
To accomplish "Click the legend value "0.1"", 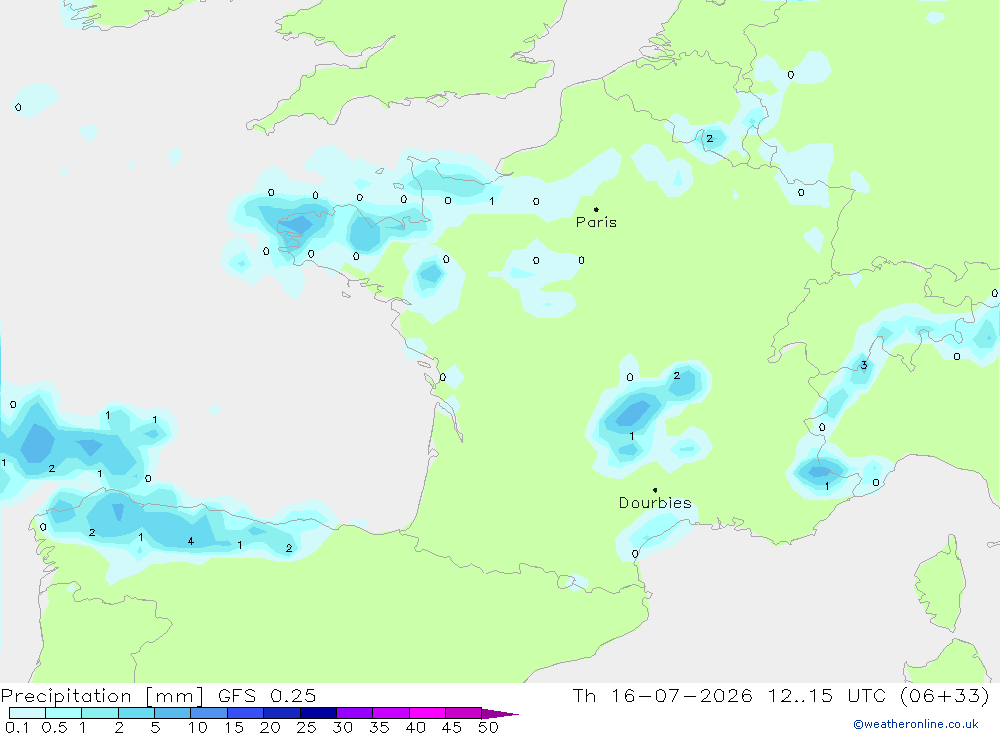I will pyautogui.click(x=17, y=727).
